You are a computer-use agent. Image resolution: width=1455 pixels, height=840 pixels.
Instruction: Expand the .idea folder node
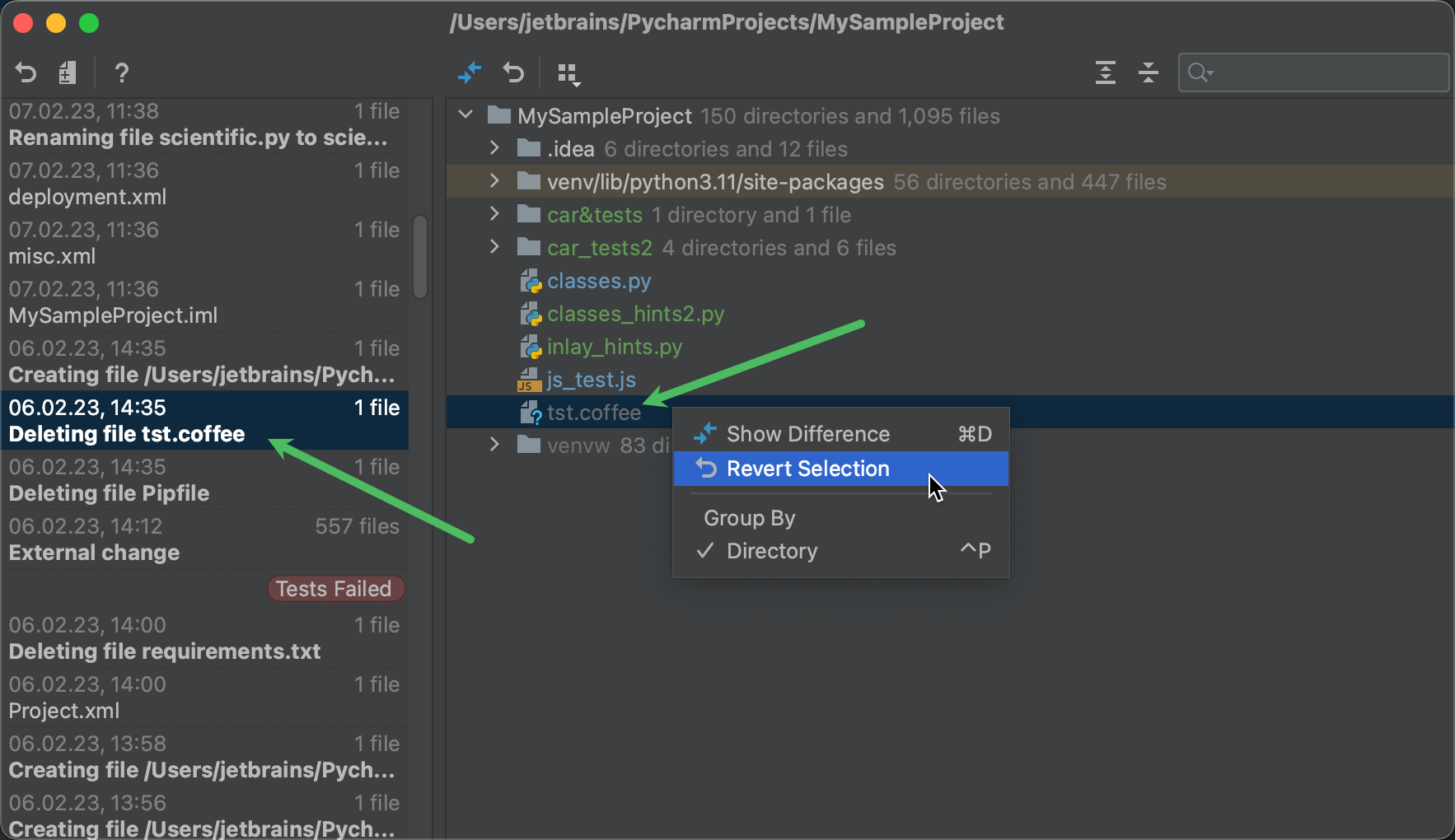click(x=494, y=148)
